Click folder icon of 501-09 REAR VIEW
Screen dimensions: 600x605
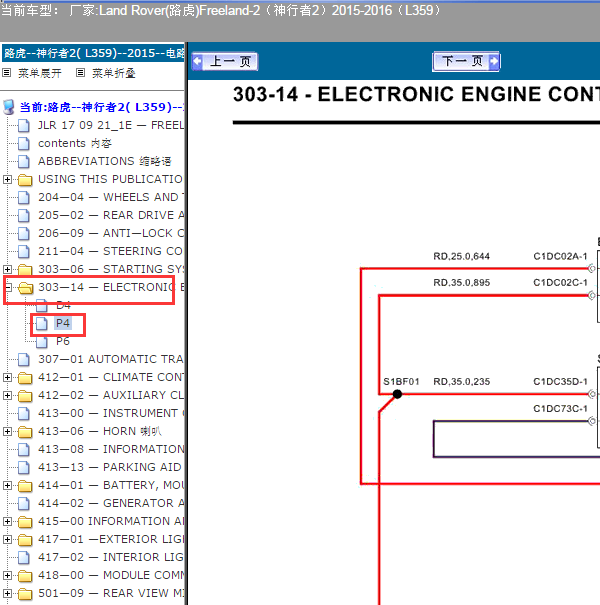coord(25,593)
